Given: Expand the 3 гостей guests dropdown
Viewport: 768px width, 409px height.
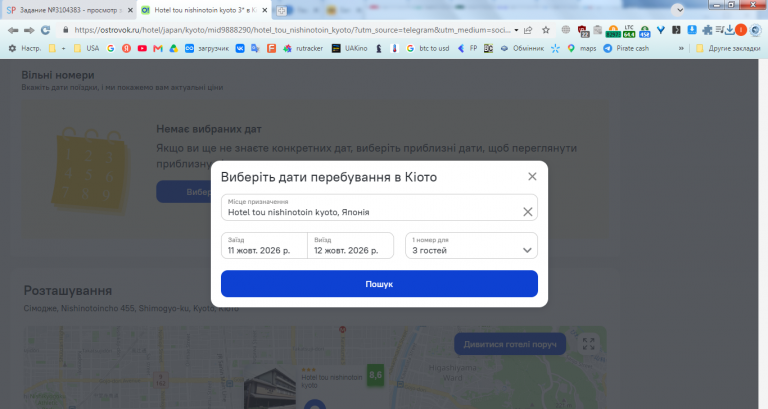Looking at the screenshot, I should point(471,245).
